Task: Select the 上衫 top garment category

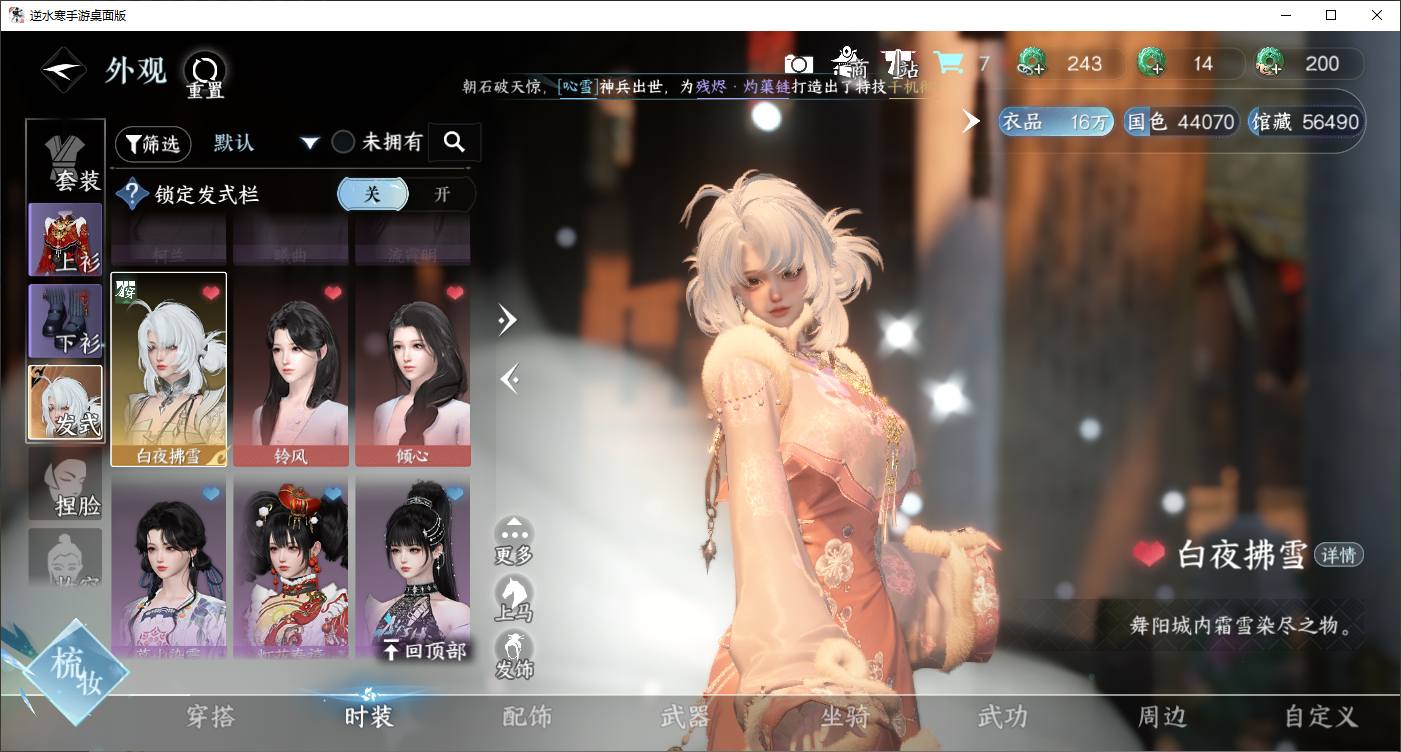Action: click(66, 239)
